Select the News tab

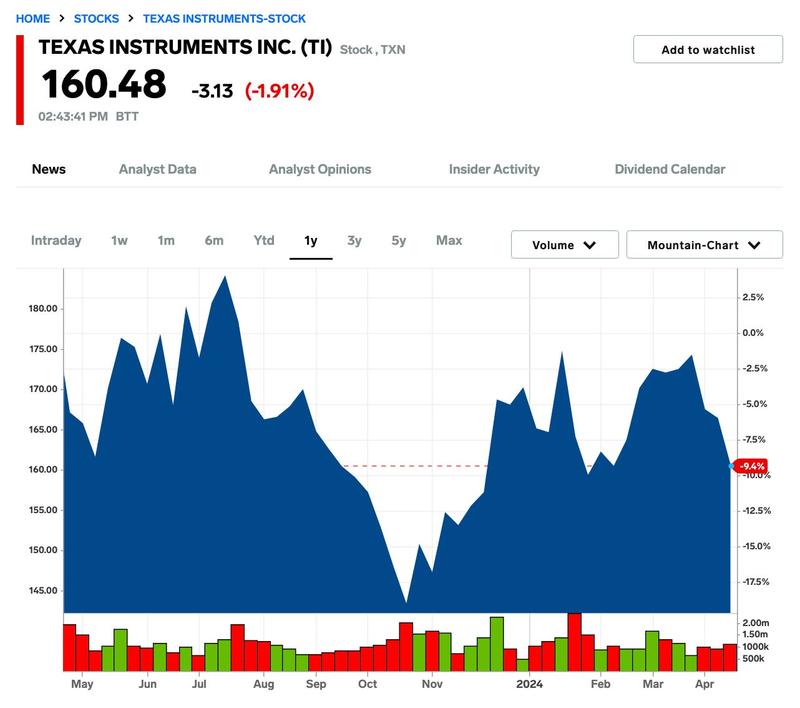coord(49,169)
